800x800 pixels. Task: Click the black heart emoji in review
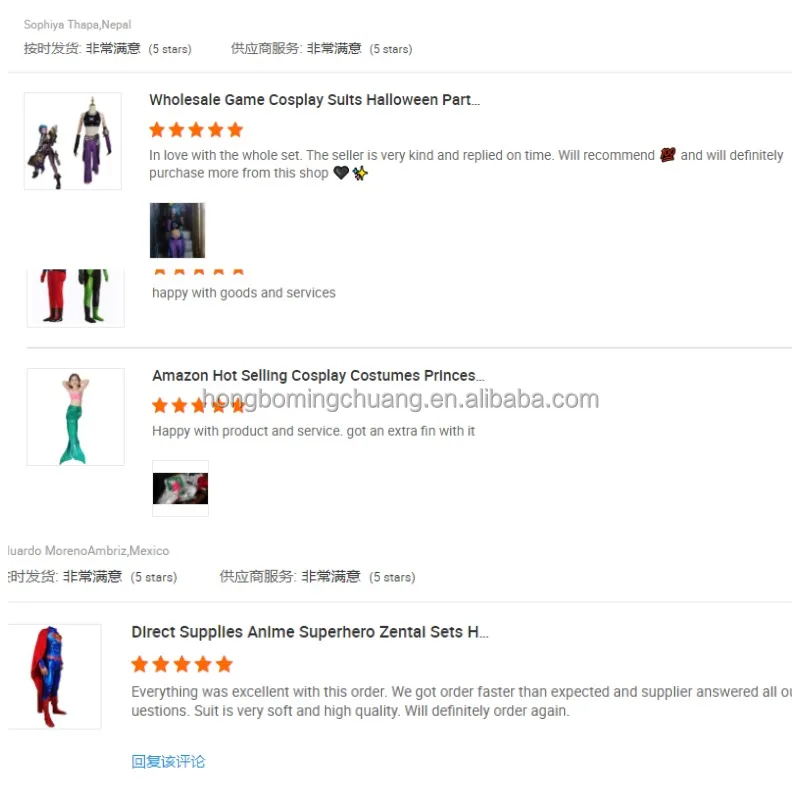point(341,173)
